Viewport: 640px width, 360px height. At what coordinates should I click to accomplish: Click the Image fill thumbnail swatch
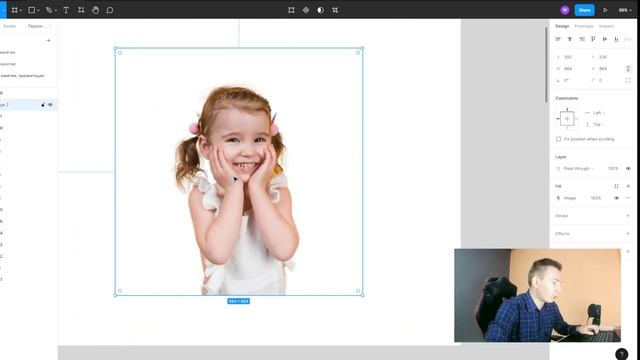[x=558, y=198]
